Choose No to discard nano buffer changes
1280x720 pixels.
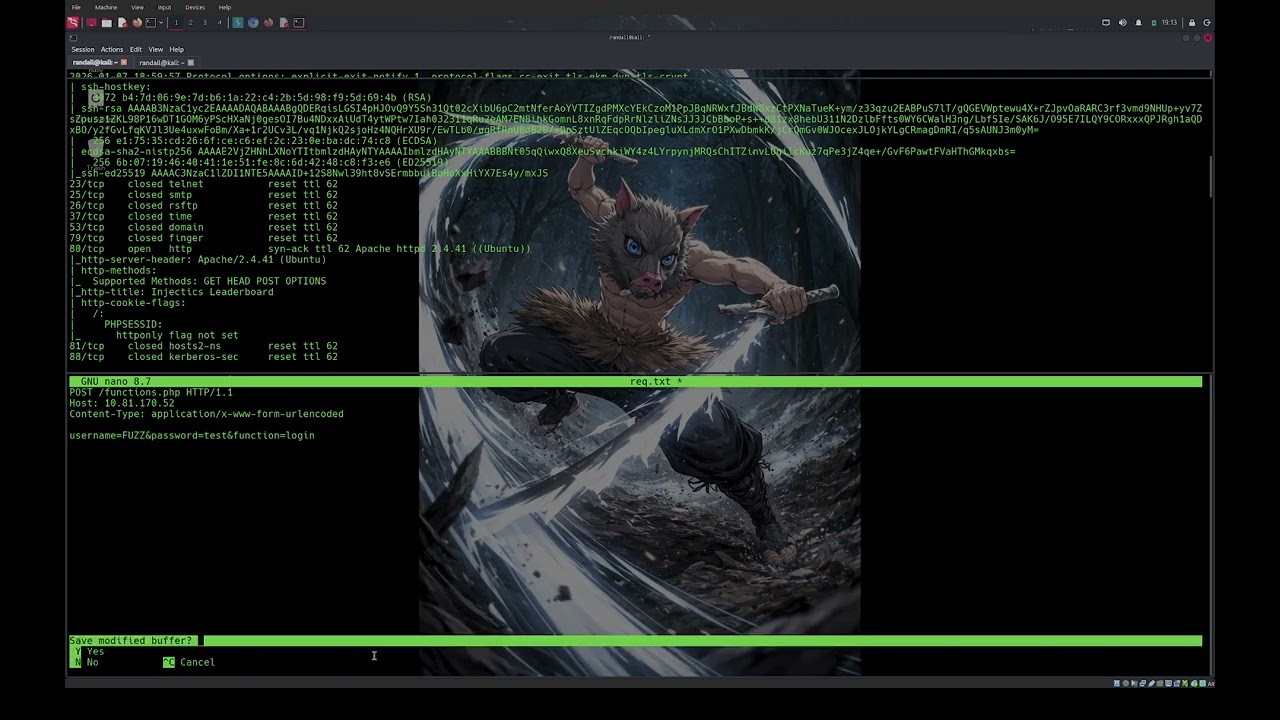85,662
